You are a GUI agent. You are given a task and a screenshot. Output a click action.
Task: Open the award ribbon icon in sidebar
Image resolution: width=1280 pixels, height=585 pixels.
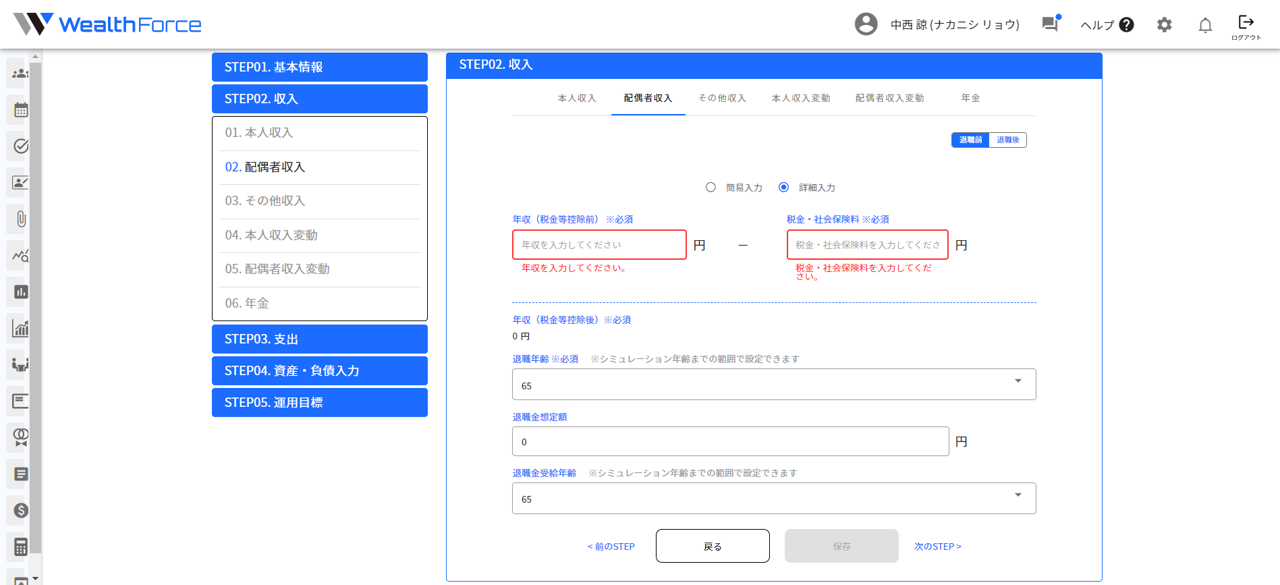coord(19,437)
